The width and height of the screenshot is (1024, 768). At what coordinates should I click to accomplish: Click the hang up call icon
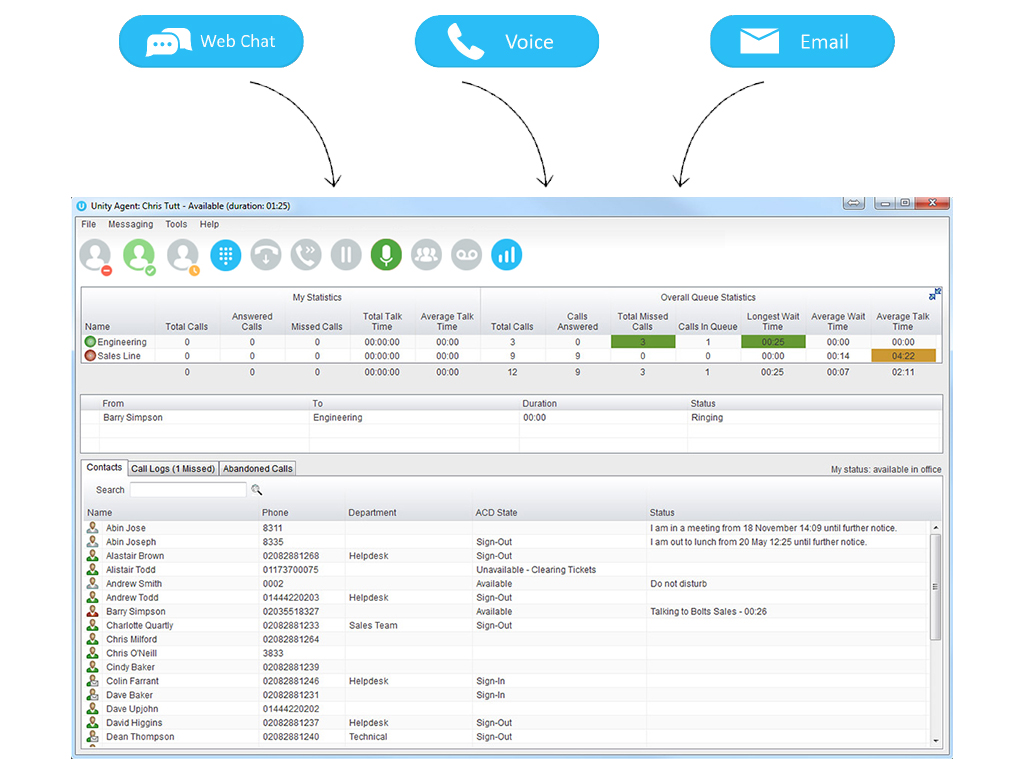[x=266, y=255]
